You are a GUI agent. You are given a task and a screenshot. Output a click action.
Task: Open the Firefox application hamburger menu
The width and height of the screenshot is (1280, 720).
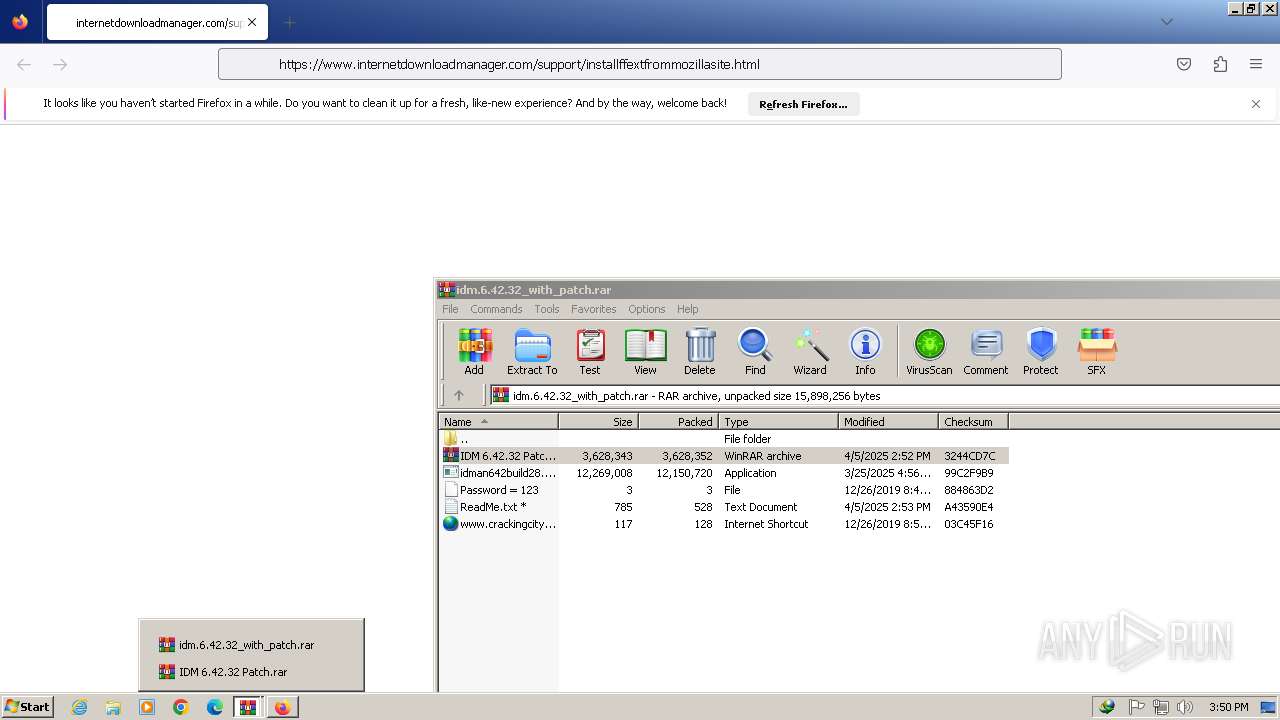pyautogui.click(x=1256, y=64)
